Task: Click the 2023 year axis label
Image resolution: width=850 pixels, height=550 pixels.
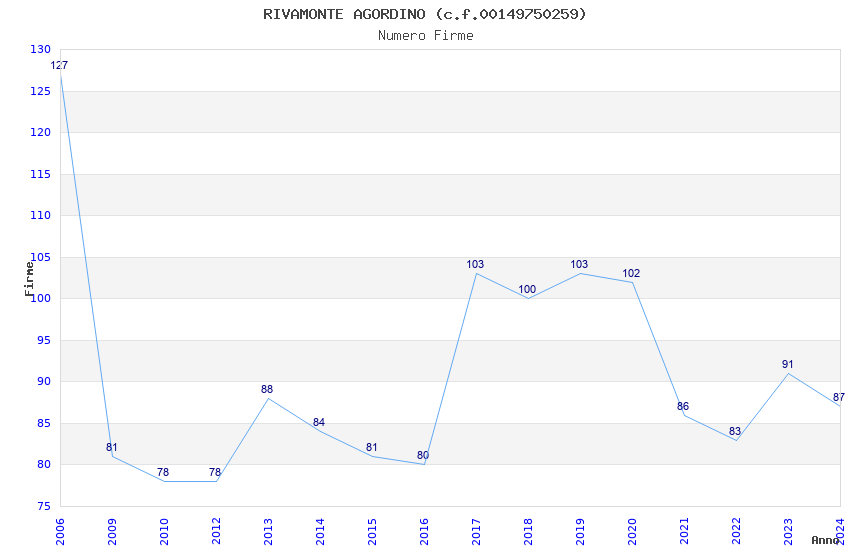Action: (x=788, y=531)
